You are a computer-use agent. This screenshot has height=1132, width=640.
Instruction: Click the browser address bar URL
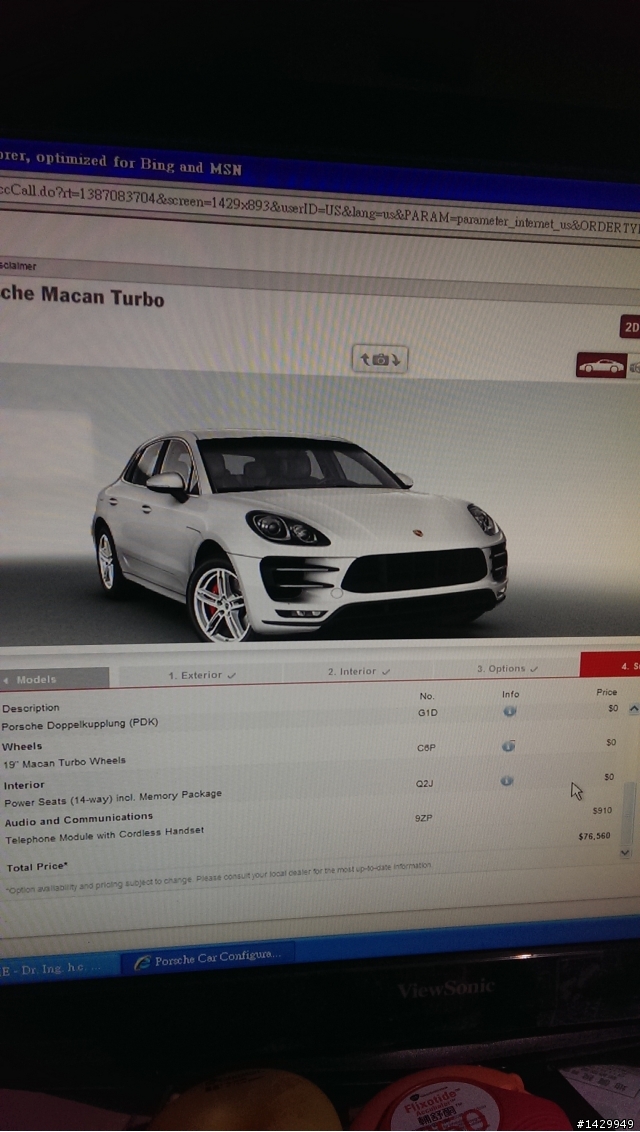click(320, 209)
